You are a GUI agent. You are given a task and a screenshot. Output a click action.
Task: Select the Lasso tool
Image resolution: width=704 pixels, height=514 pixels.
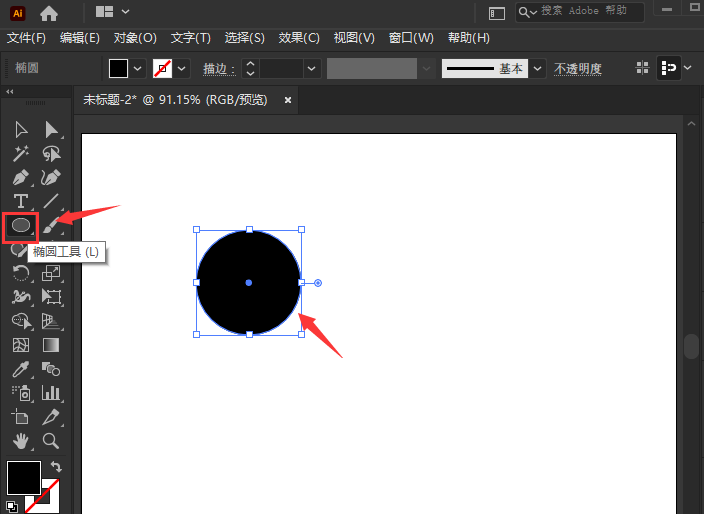51,154
